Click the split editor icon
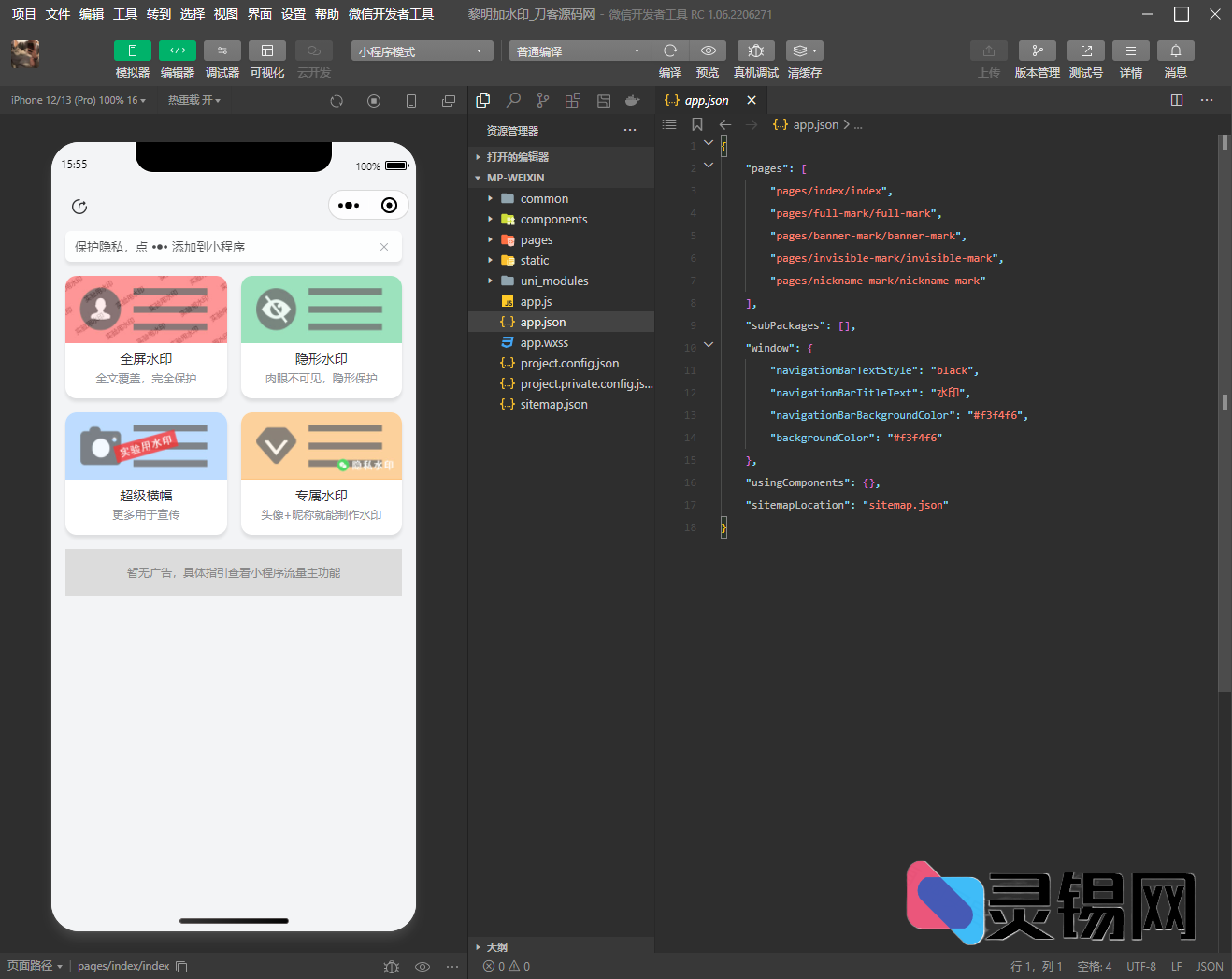 tap(1176, 100)
